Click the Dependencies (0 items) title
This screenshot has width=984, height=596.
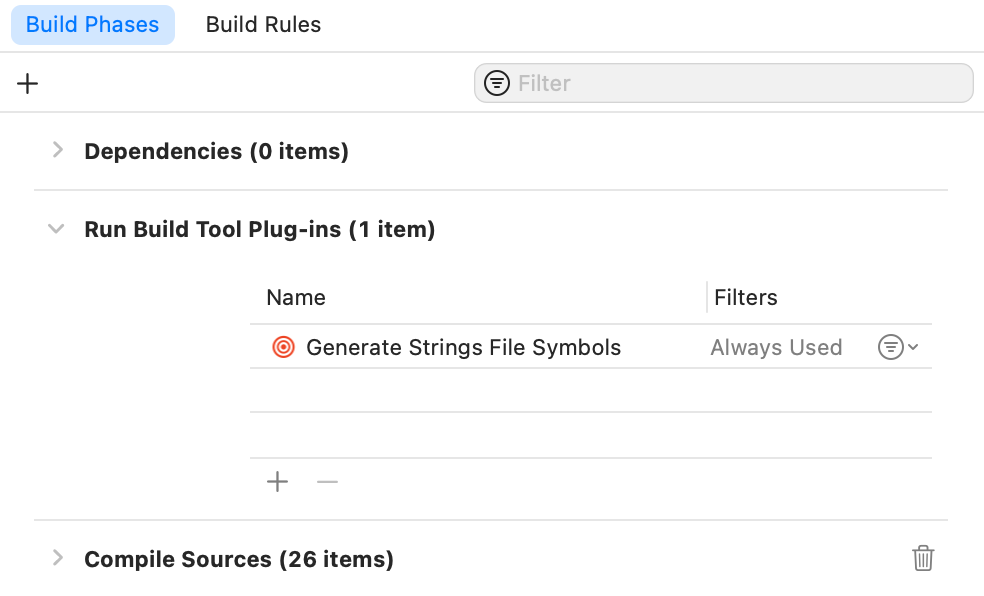point(216,151)
